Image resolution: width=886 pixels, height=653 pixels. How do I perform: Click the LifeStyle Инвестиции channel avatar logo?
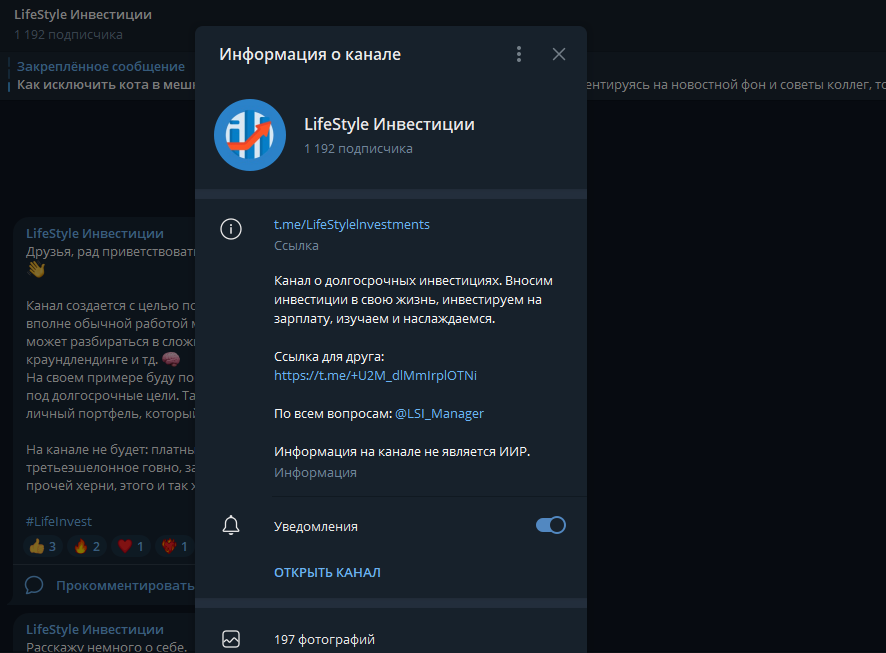[x=249, y=134]
